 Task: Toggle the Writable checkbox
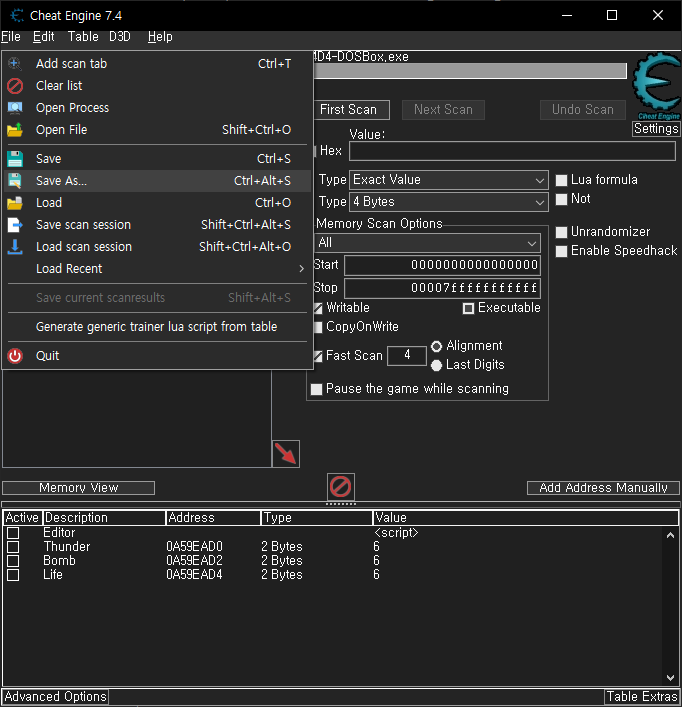(318, 308)
